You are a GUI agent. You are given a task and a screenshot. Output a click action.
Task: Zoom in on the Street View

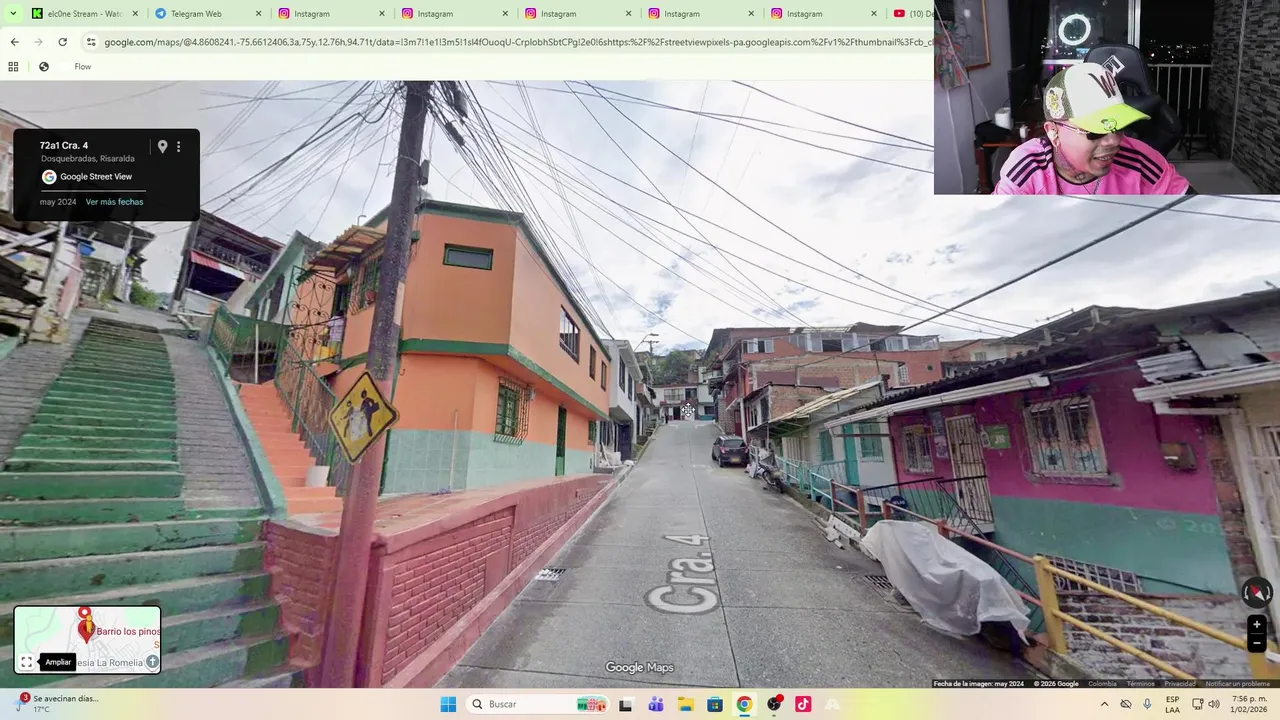tap(1257, 624)
